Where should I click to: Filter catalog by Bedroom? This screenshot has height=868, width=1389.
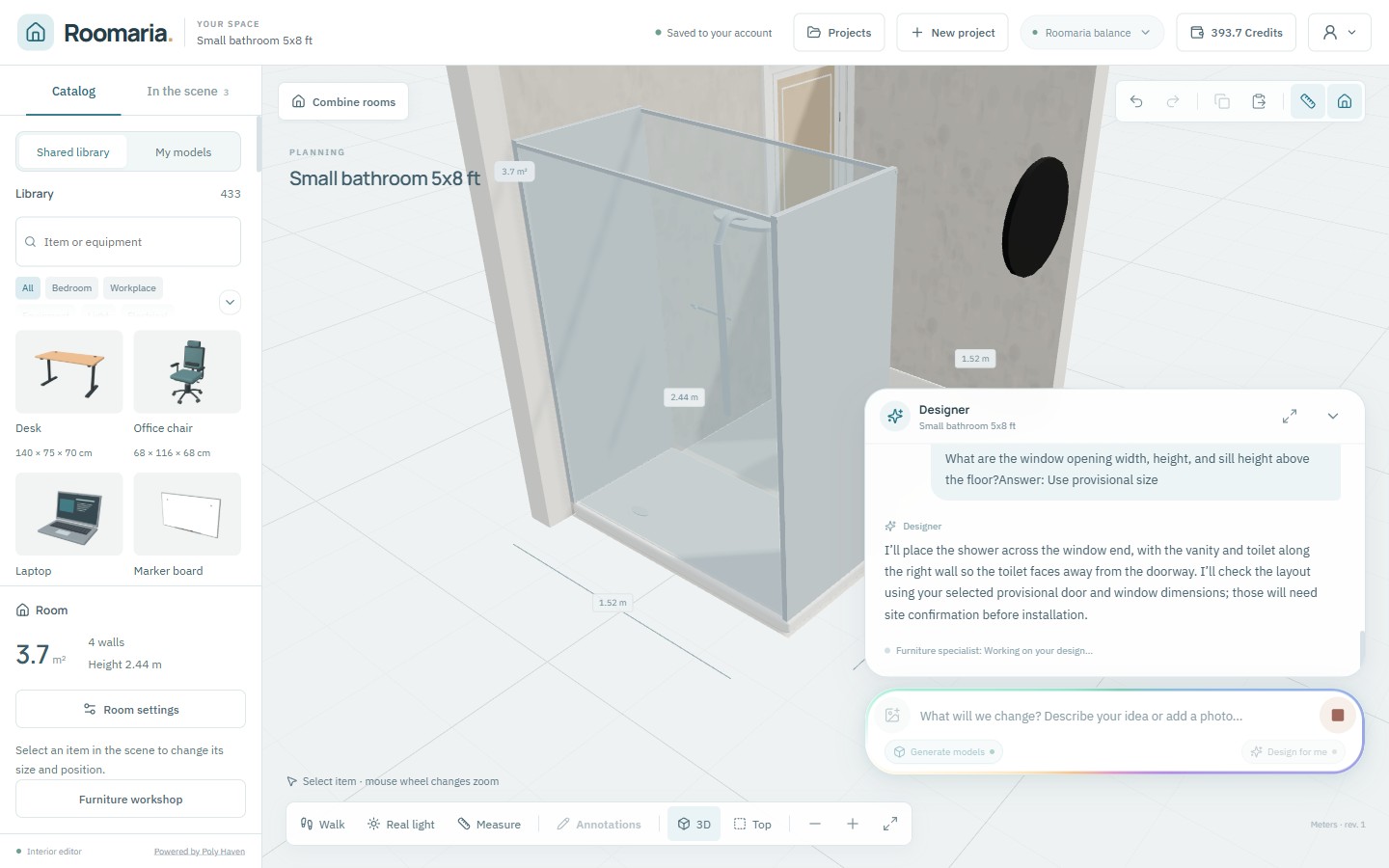[x=71, y=287]
